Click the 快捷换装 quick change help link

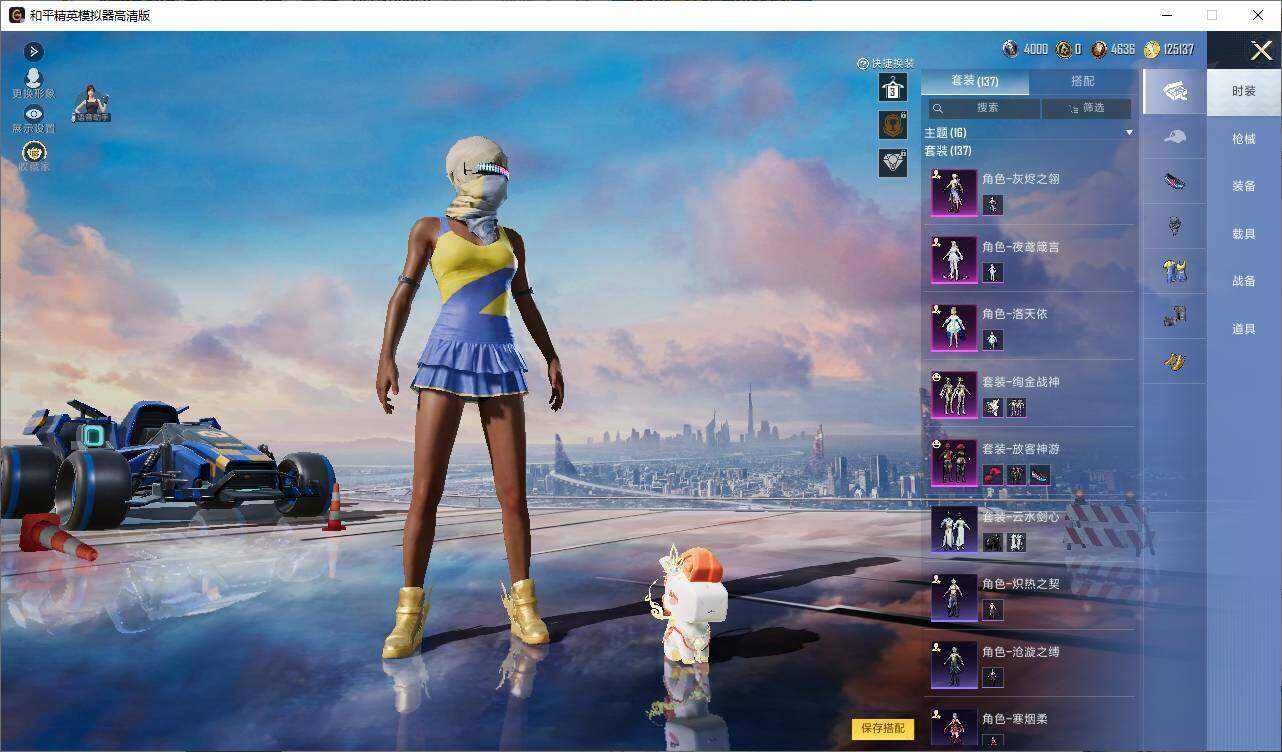point(886,63)
